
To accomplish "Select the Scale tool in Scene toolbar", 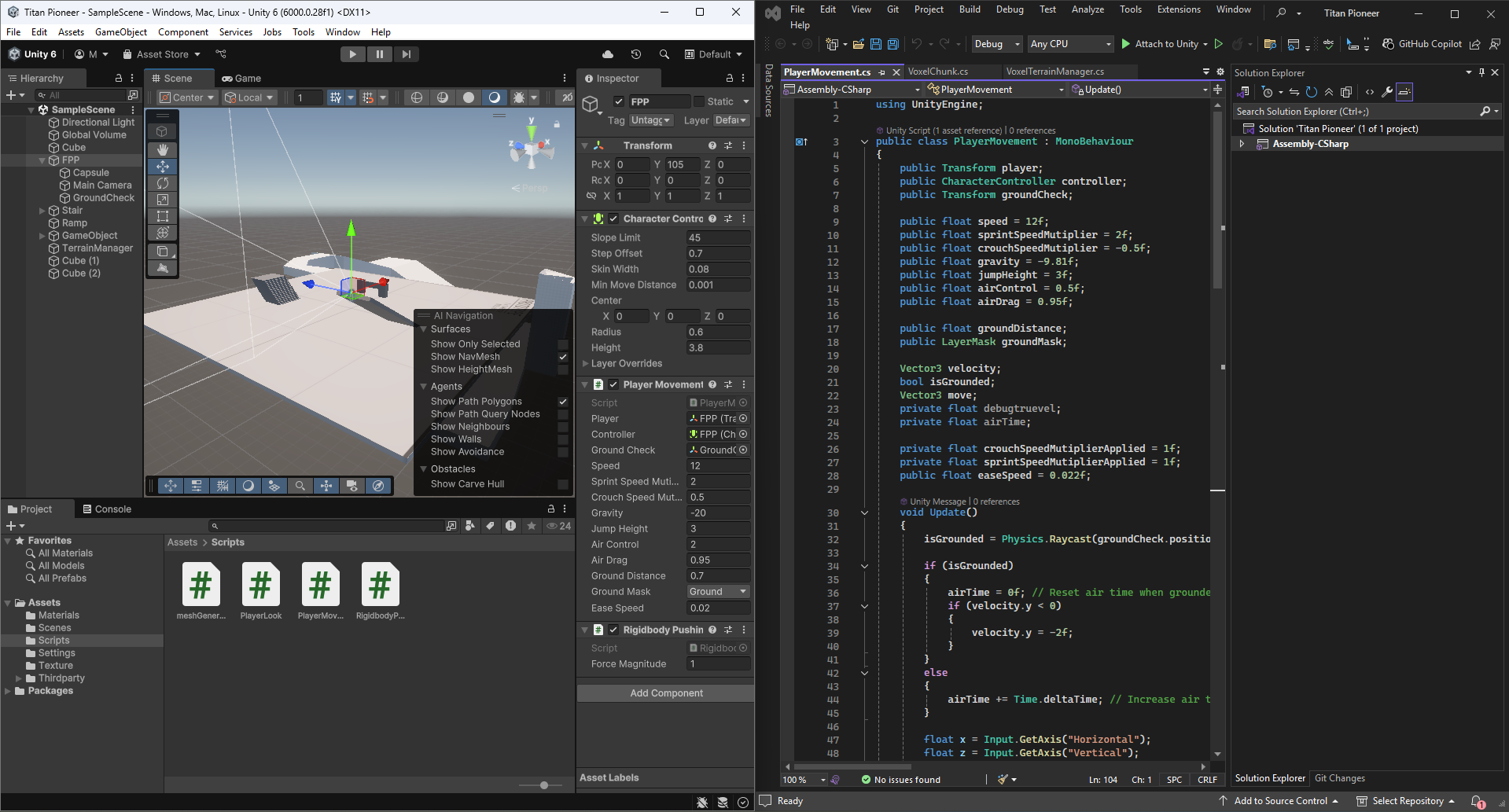I will coord(163,200).
